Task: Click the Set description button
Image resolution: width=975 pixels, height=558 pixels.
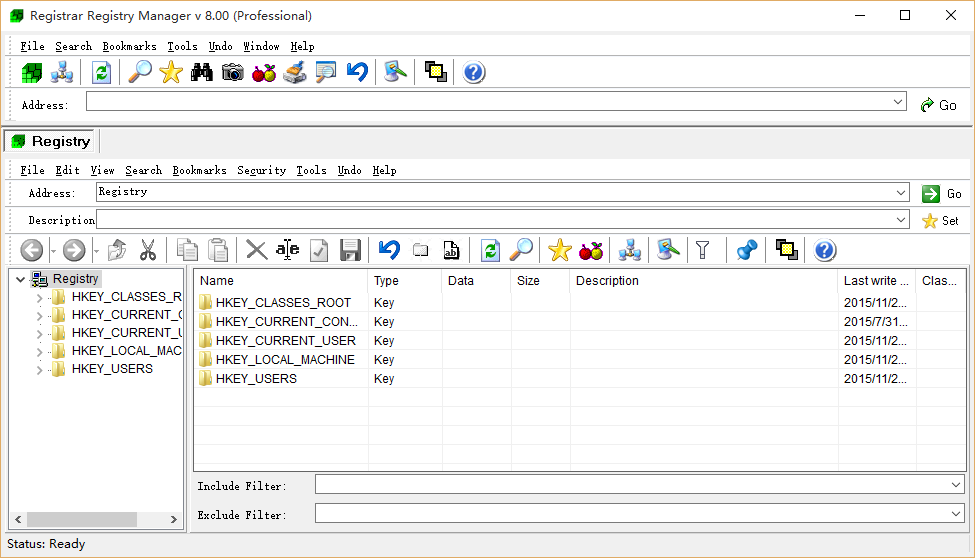Action: click(940, 221)
